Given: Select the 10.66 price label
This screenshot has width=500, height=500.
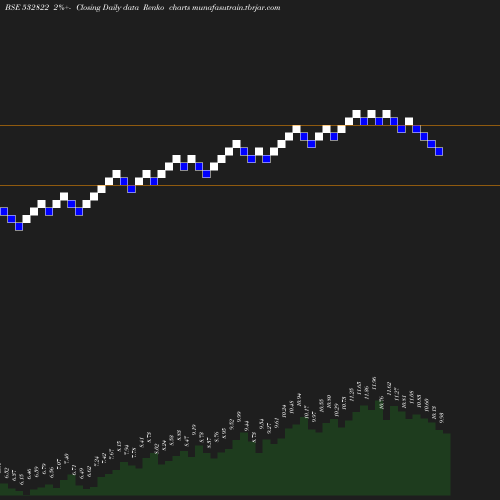Looking at the screenshot, I should [x=427, y=405].
